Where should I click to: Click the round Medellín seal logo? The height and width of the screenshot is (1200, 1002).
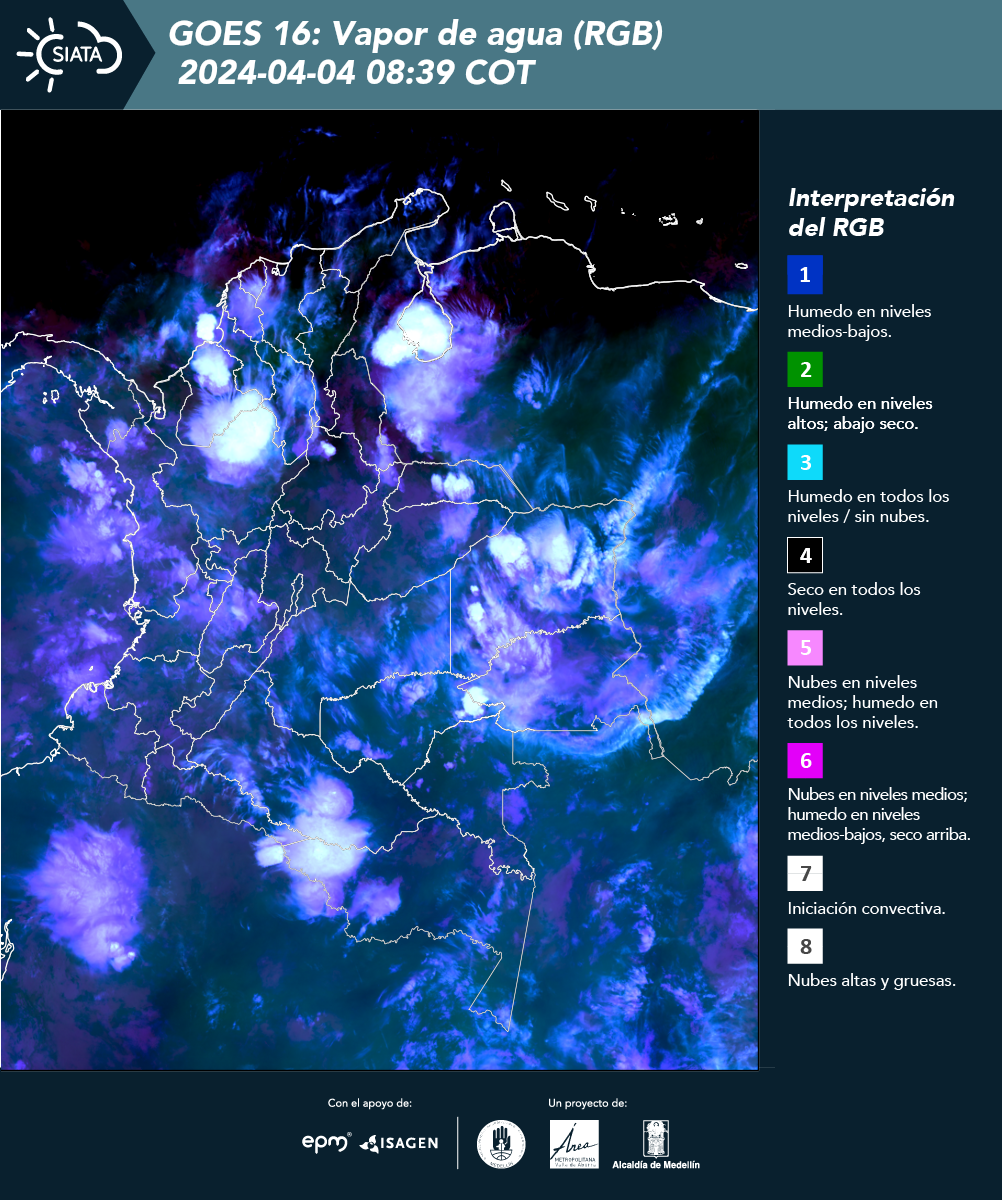click(501, 1144)
